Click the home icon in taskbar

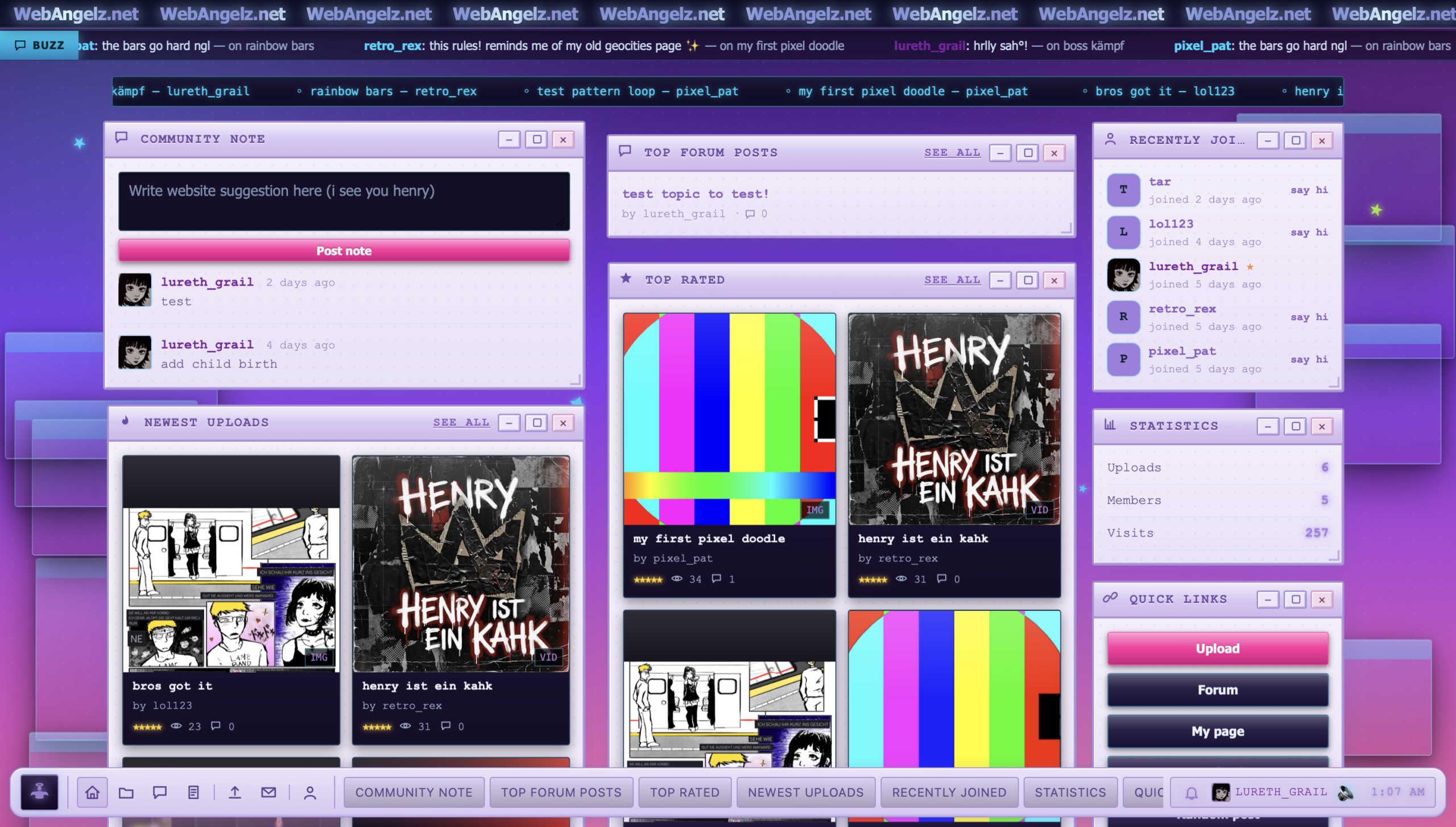pos(92,792)
